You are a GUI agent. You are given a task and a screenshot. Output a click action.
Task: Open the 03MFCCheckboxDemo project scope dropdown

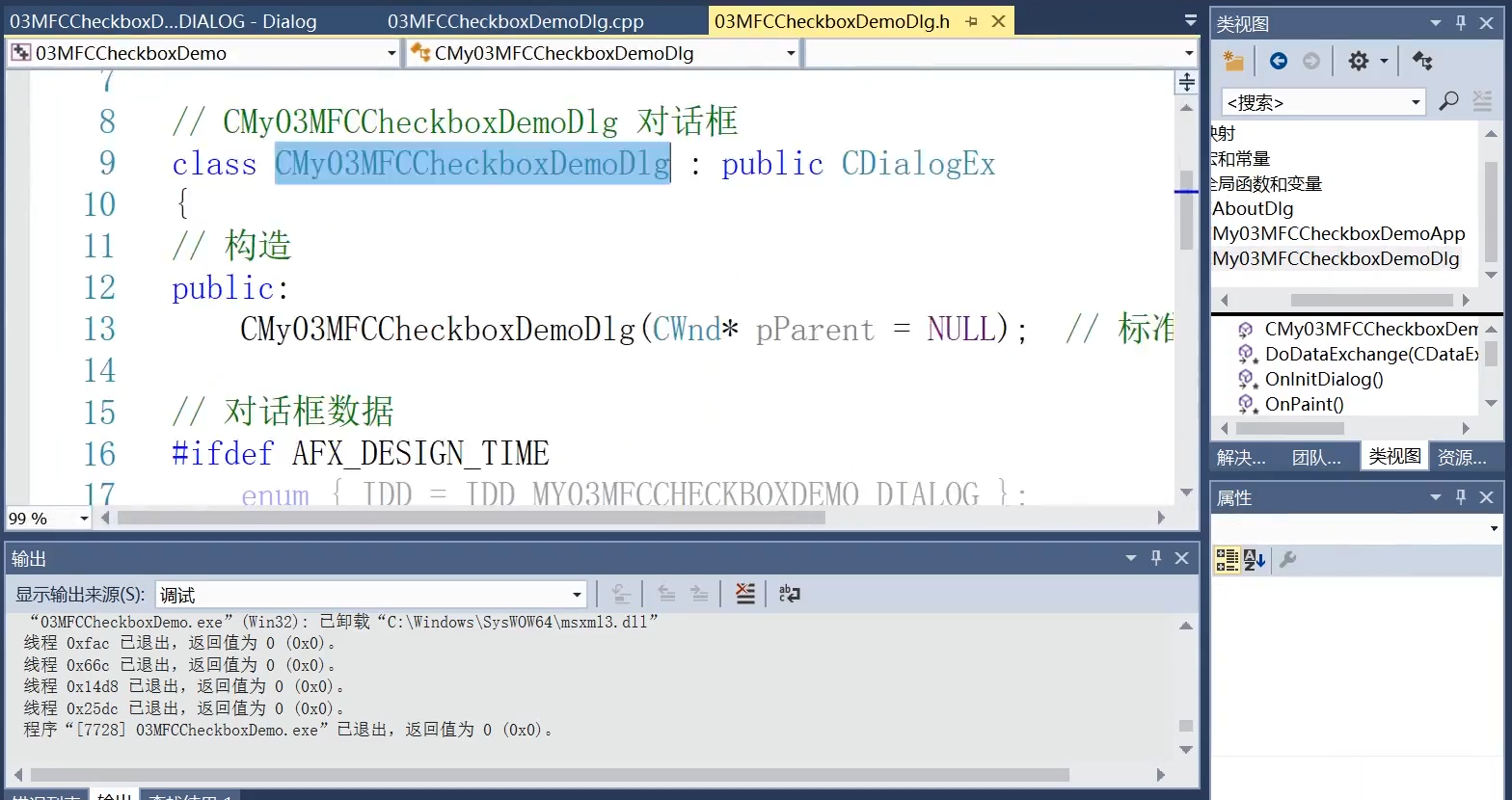tap(391, 53)
